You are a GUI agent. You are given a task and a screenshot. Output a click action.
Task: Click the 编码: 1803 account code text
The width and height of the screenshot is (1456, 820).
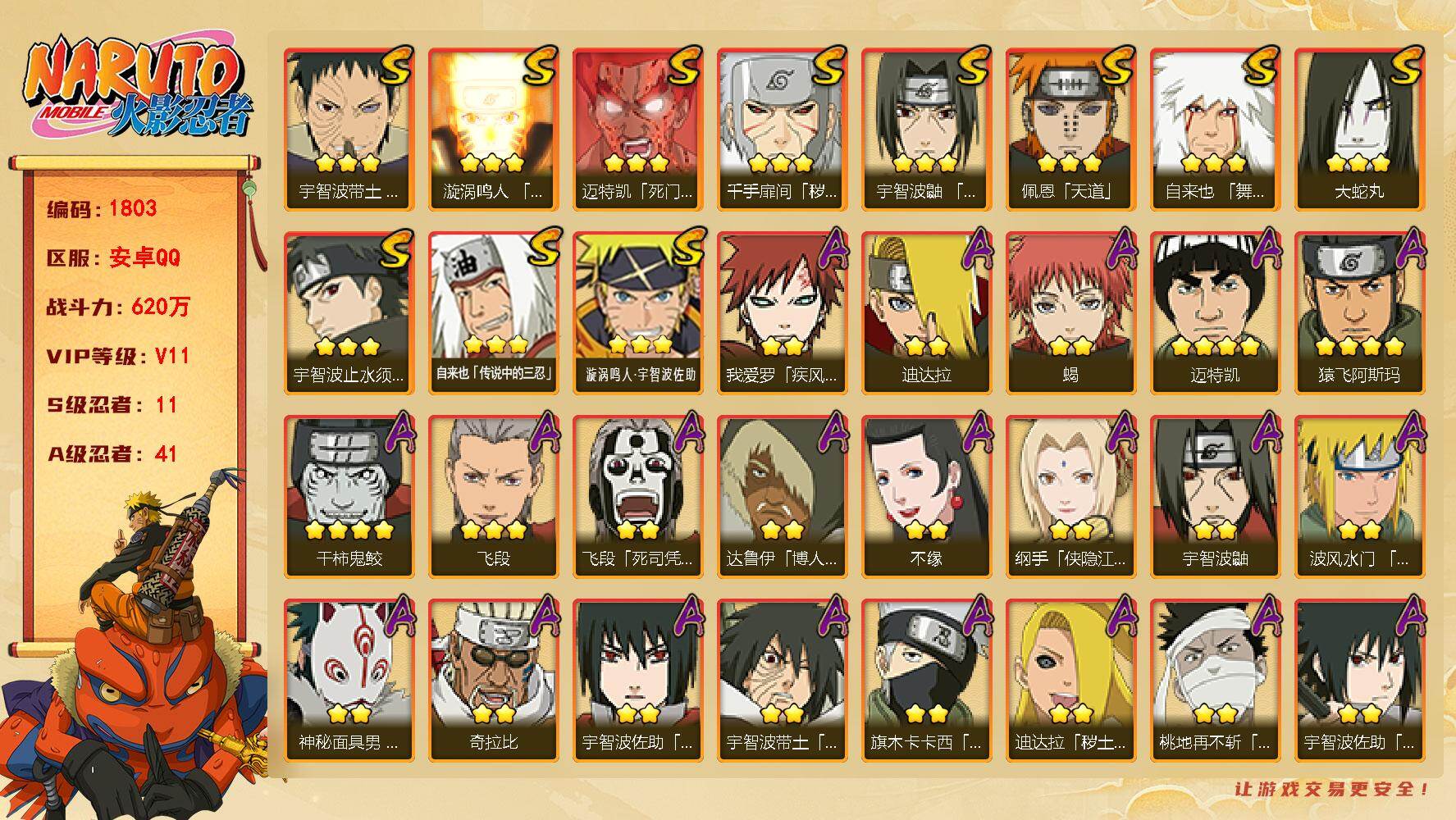tap(102, 208)
